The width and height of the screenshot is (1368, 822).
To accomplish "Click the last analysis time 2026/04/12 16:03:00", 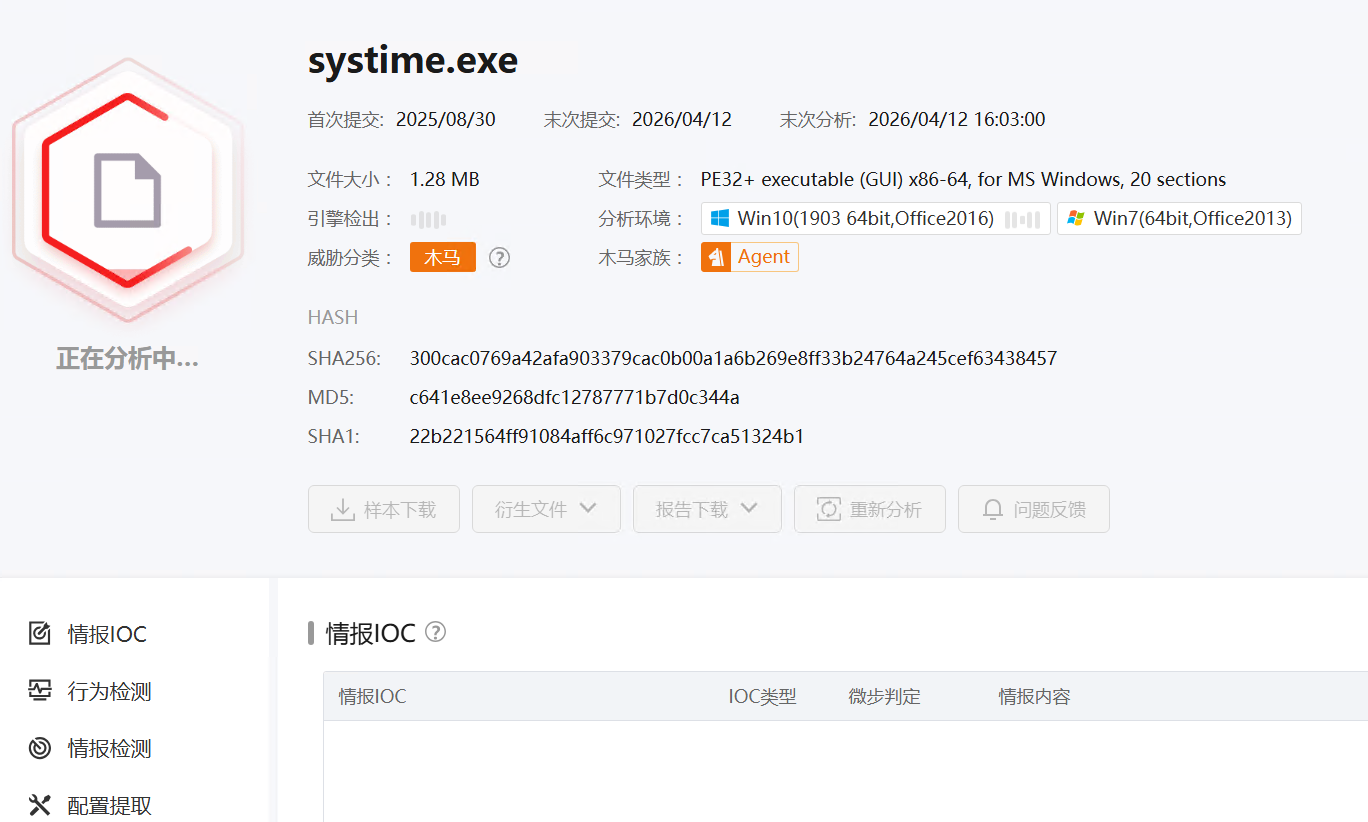I will [x=957, y=120].
